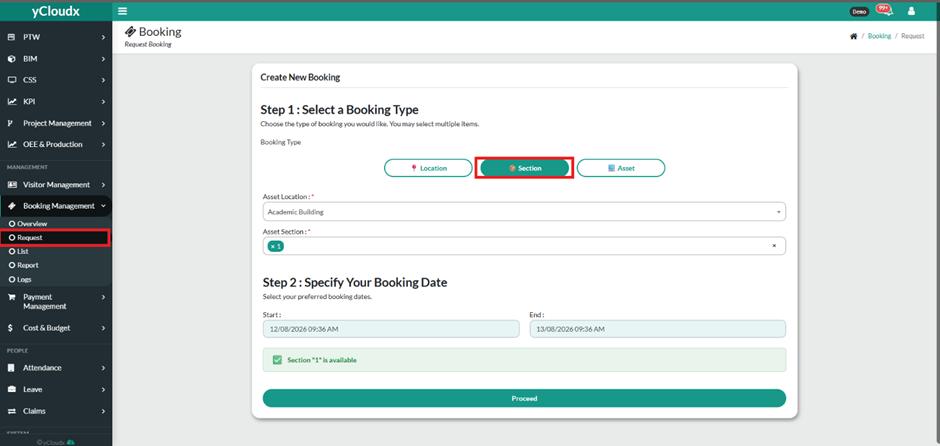
Task: Click the Attendance sidebar icon
Action: point(11,367)
